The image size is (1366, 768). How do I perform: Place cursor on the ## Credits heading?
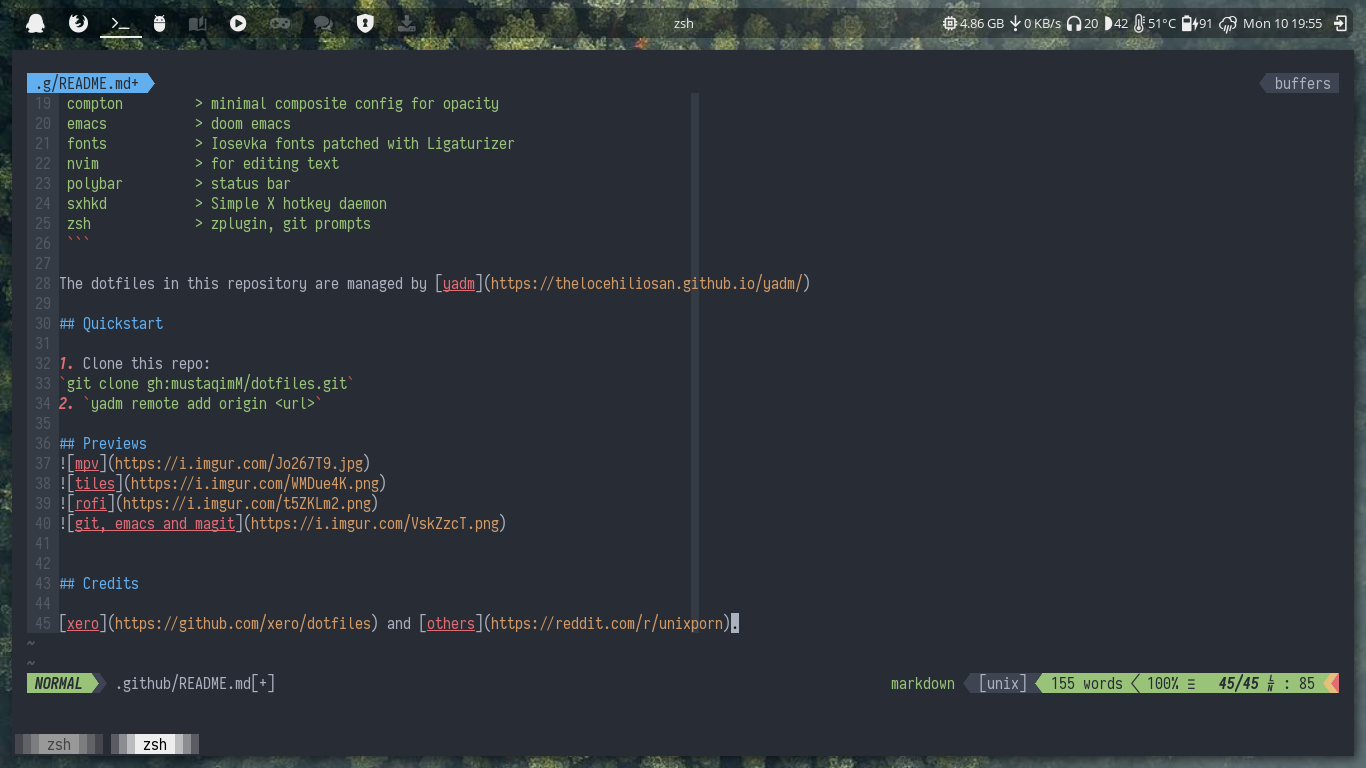pyautogui.click(x=99, y=584)
